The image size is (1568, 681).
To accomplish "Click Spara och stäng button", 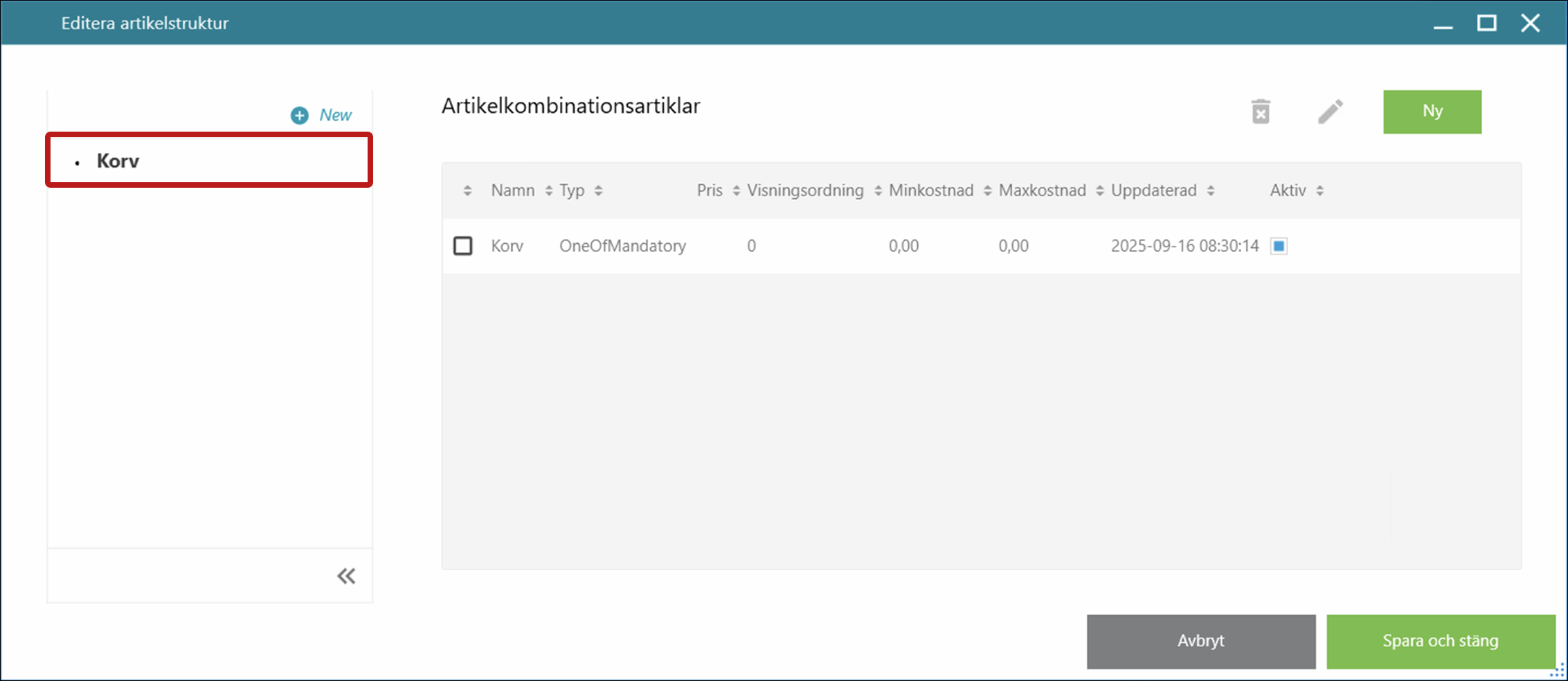I will [x=1440, y=641].
